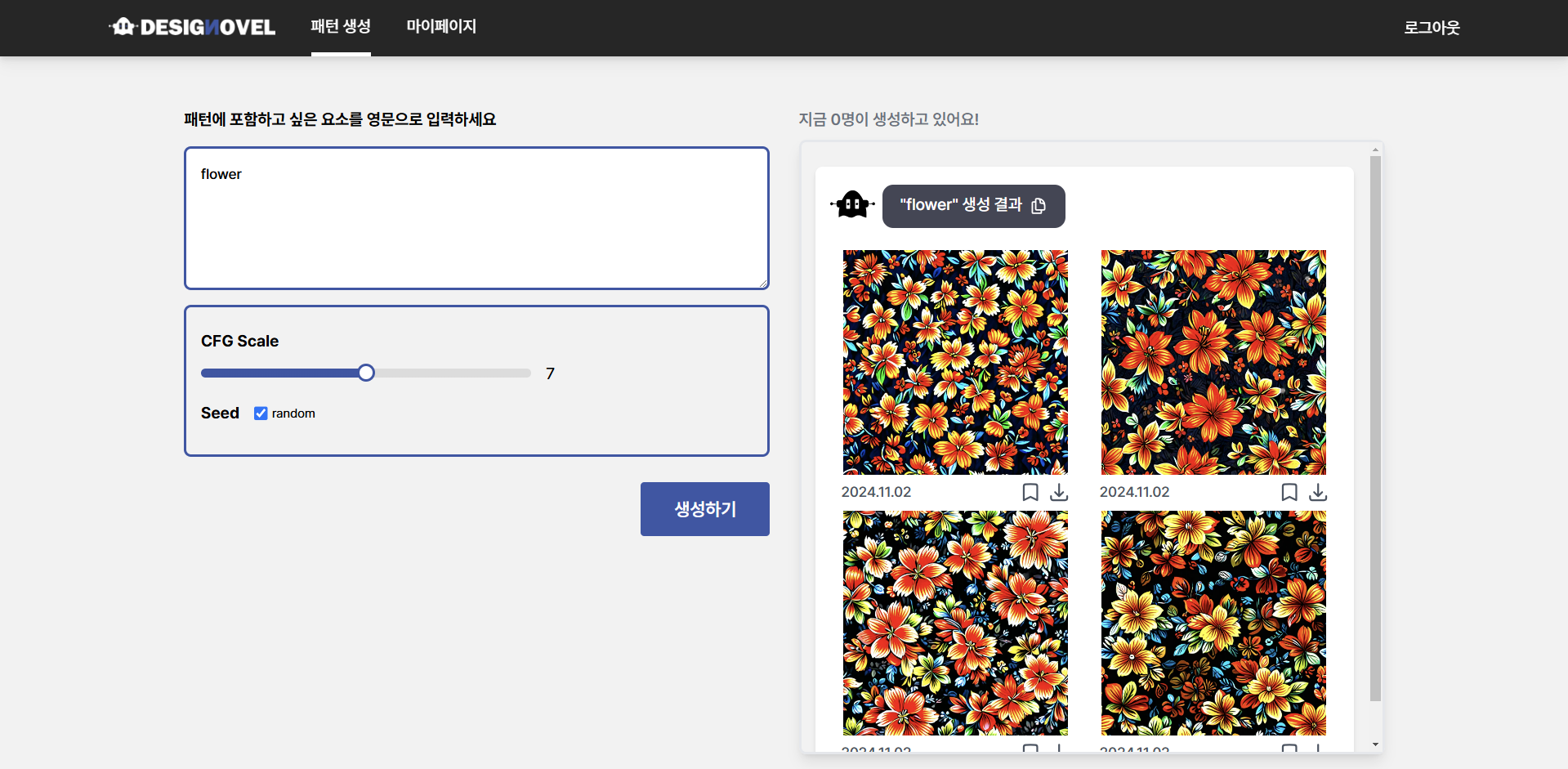Click the robot mascot icon beside the result
Image resolution: width=1568 pixels, height=769 pixels.
852,204
